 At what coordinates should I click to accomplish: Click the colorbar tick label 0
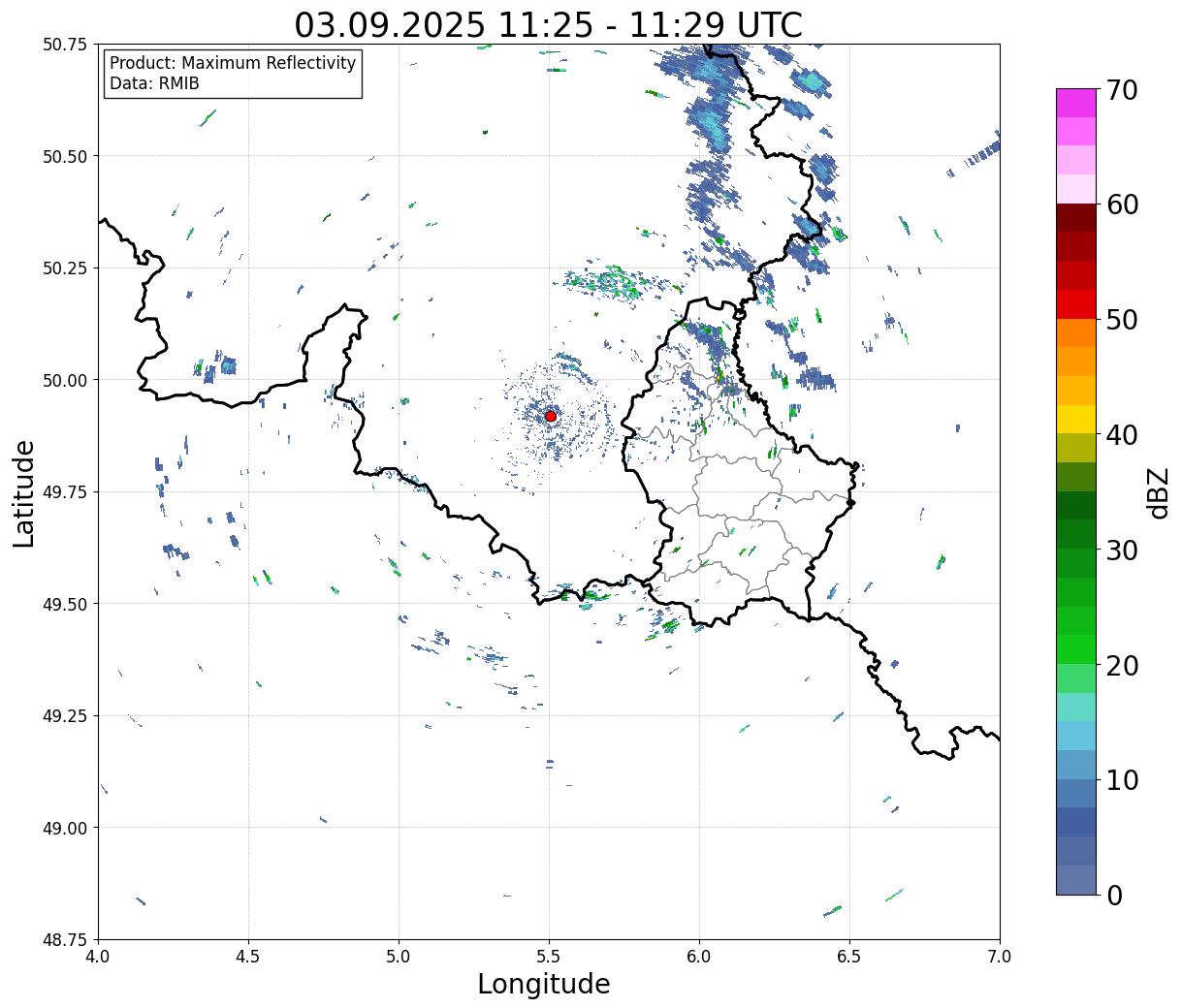pos(1113,896)
